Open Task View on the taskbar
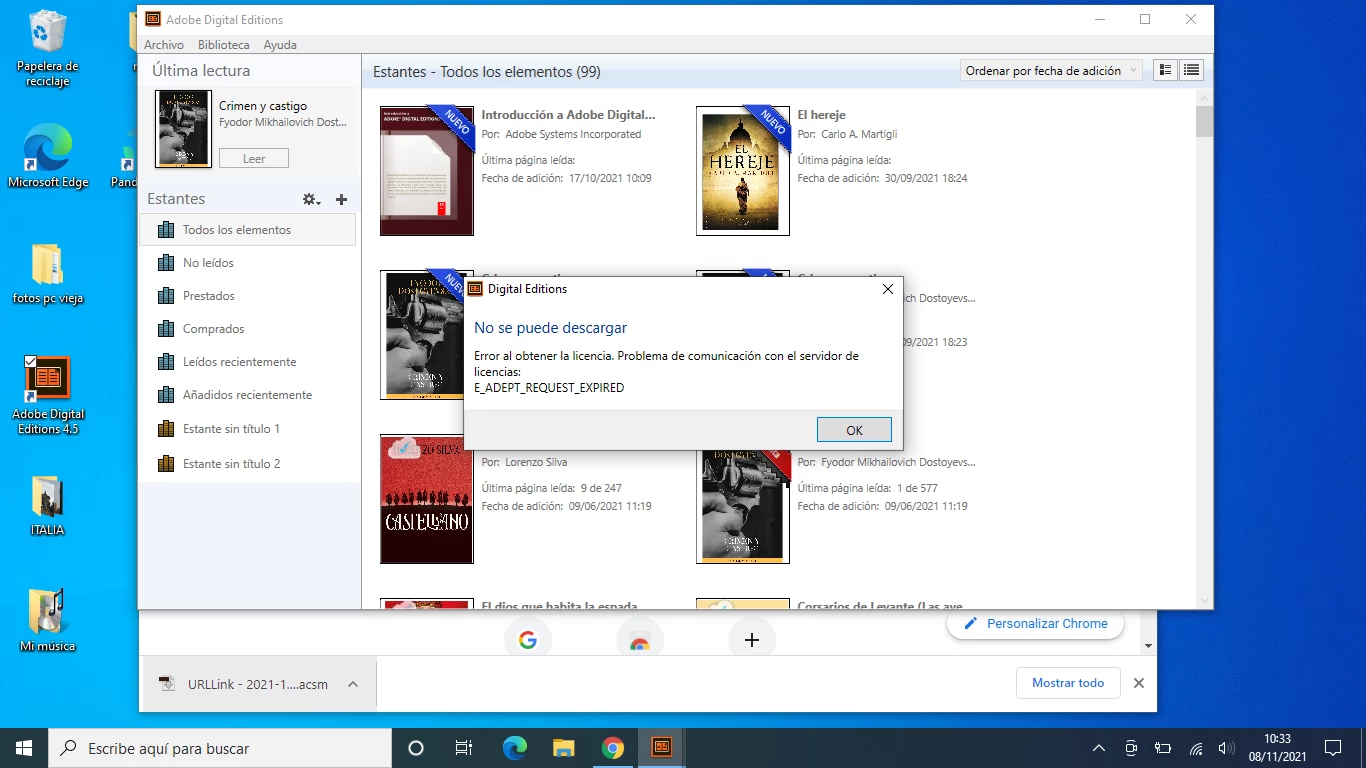The height and width of the screenshot is (768, 1366). [464, 748]
